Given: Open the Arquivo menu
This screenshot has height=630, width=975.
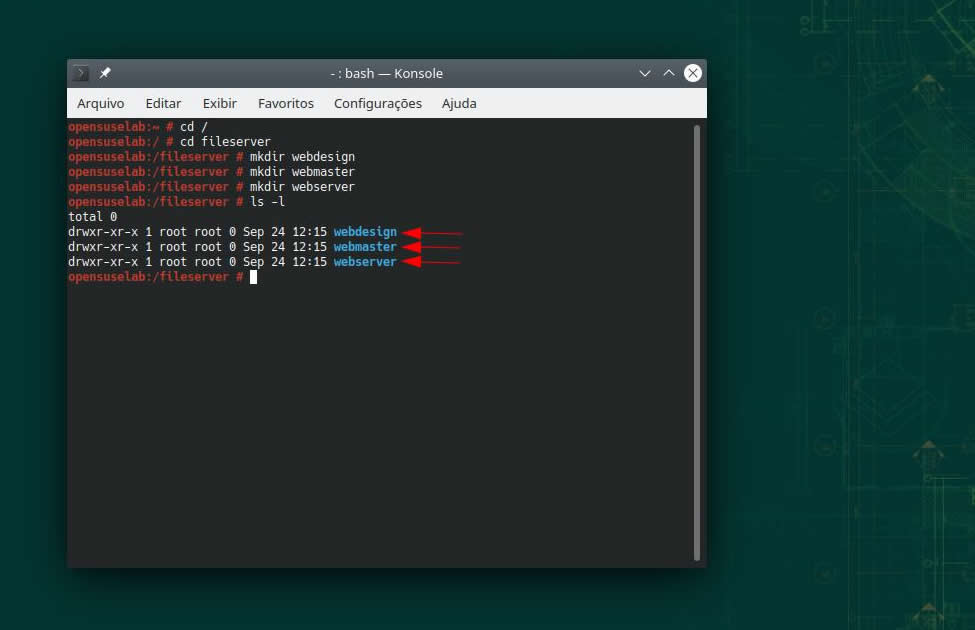Looking at the screenshot, I should click(x=100, y=103).
